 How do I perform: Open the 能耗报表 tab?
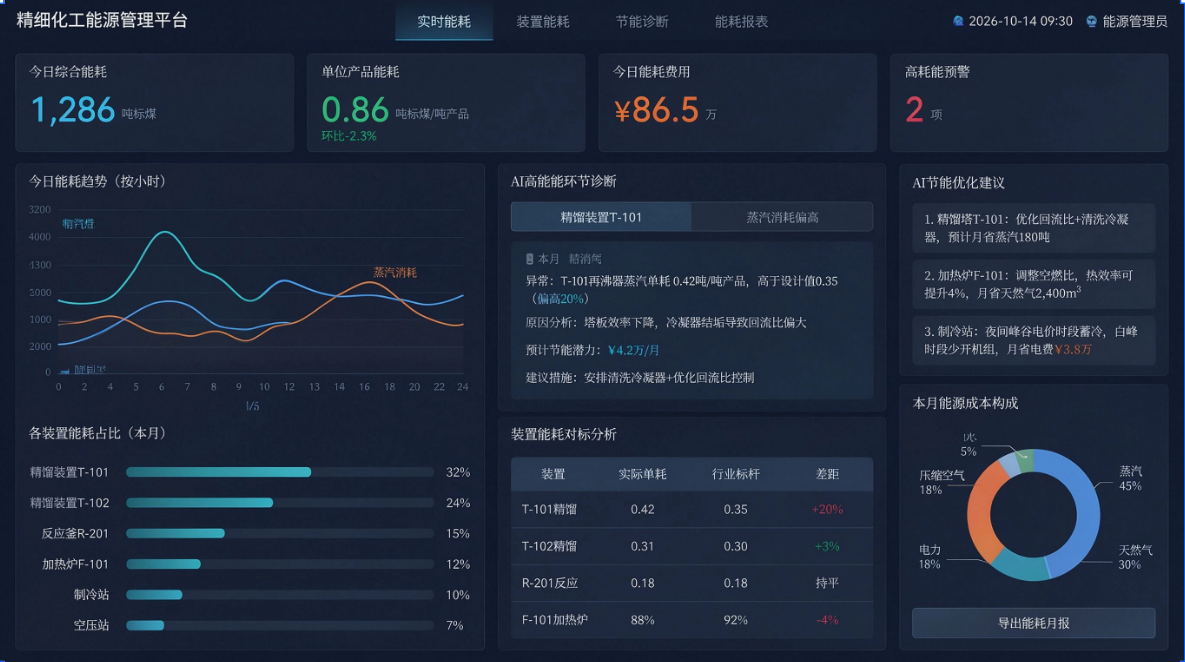click(741, 21)
